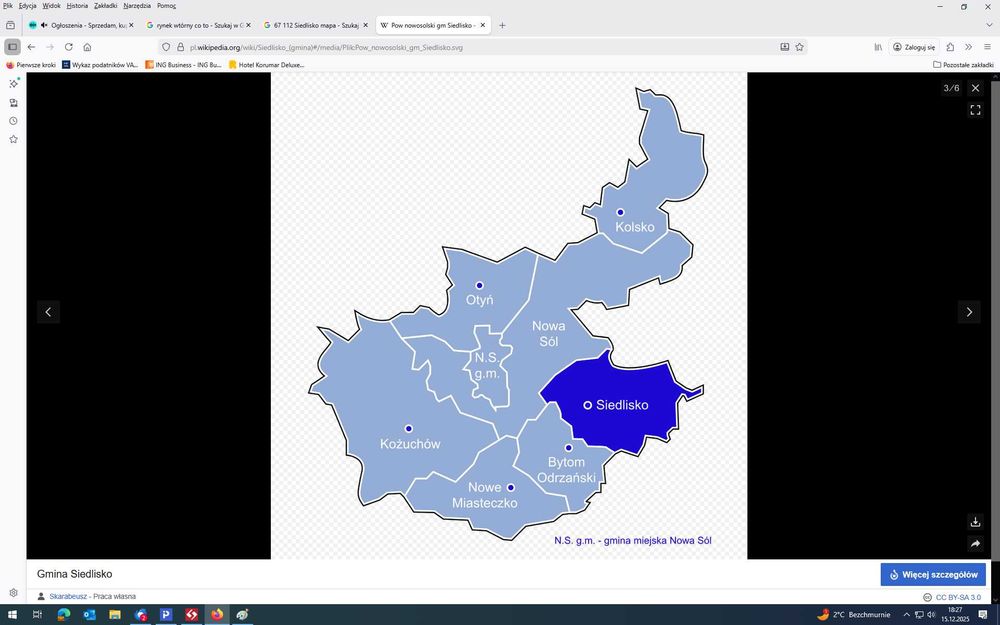Switch to rynek wtórny co to tab
1000x625 pixels.
tap(198, 25)
